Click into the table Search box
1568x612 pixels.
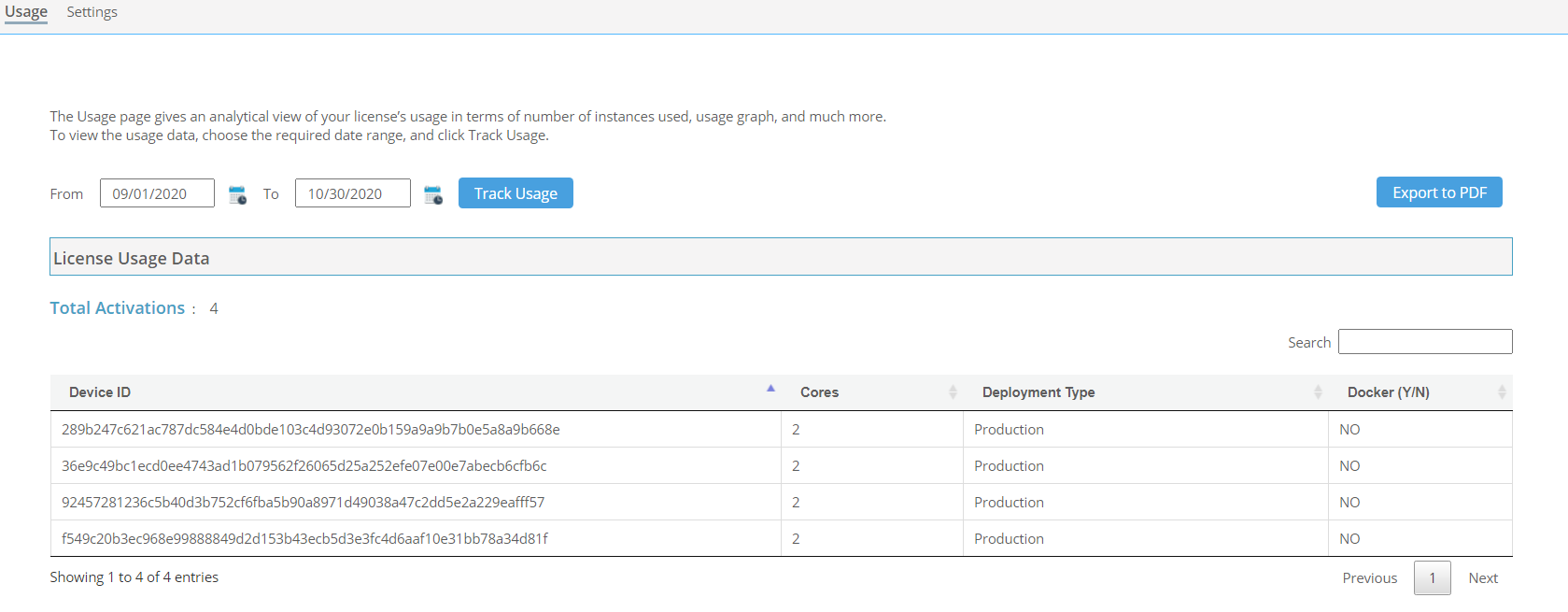1425,342
